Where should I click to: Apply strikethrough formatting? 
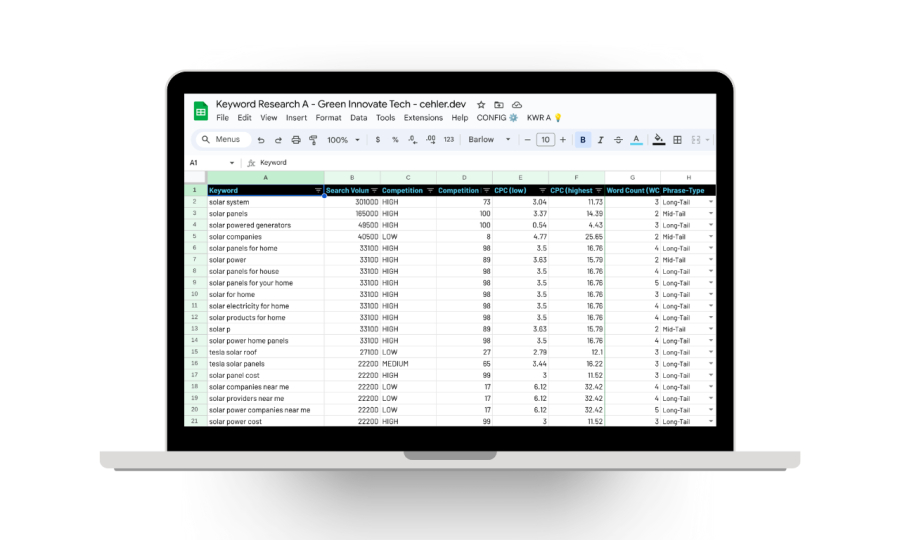pos(618,140)
